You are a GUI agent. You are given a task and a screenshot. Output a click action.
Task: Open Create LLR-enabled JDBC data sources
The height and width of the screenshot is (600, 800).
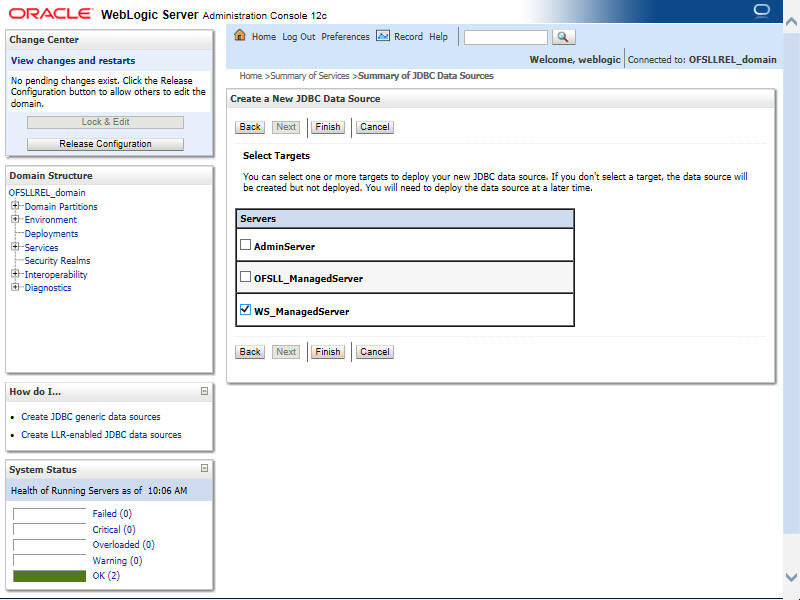pyautogui.click(x=101, y=435)
